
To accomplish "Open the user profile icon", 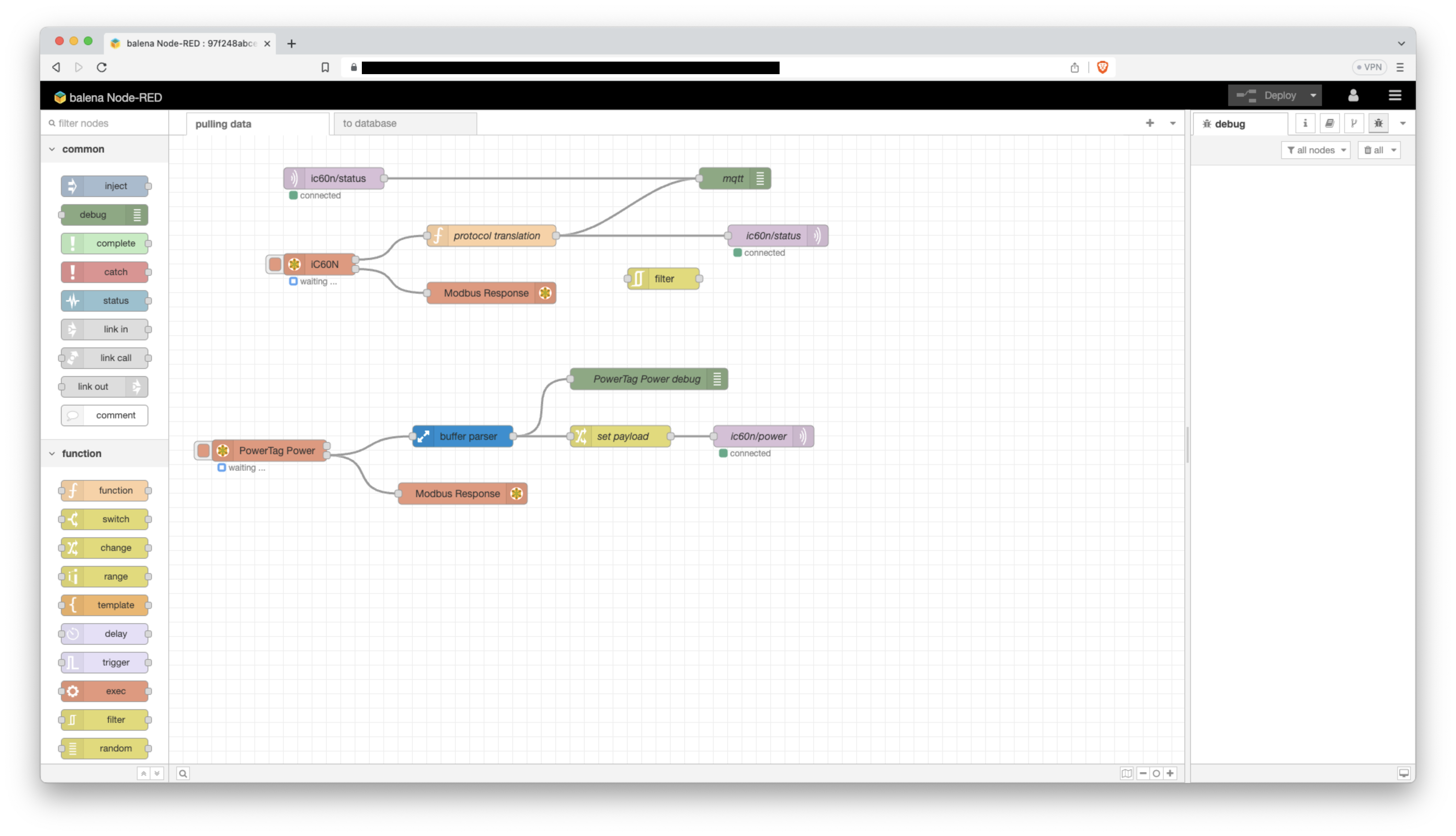I will tap(1353, 95).
